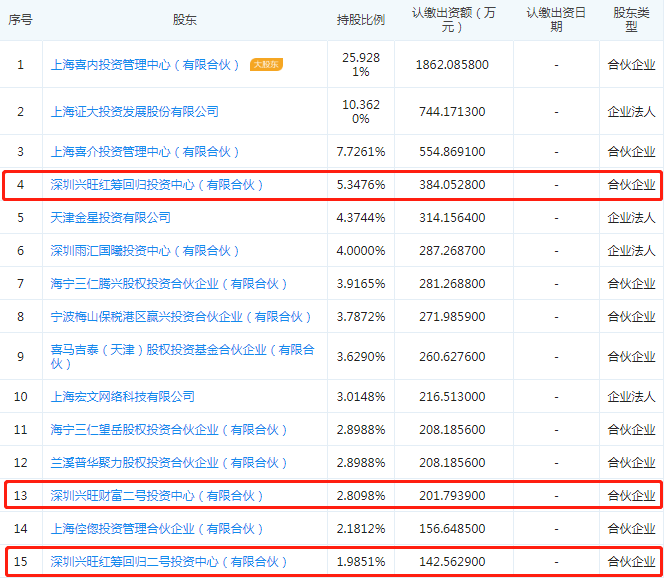Select 海宁三仁望岳股权投资合伙企业 link

pos(168,430)
